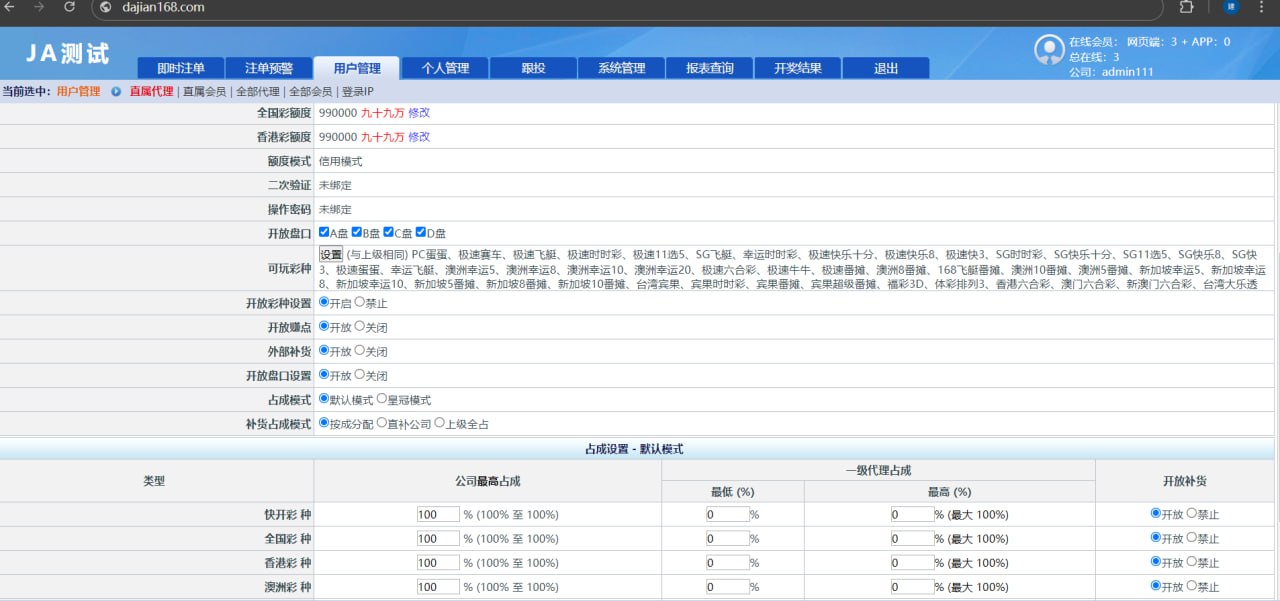Choose 直补公司 for 补货占成模式

(381, 423)
